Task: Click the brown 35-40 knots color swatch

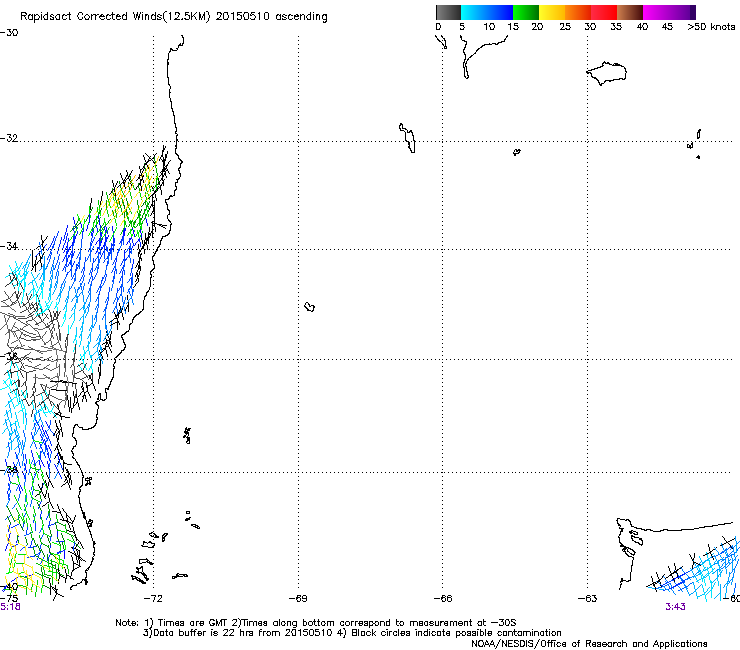Action: tap(630, 12)
